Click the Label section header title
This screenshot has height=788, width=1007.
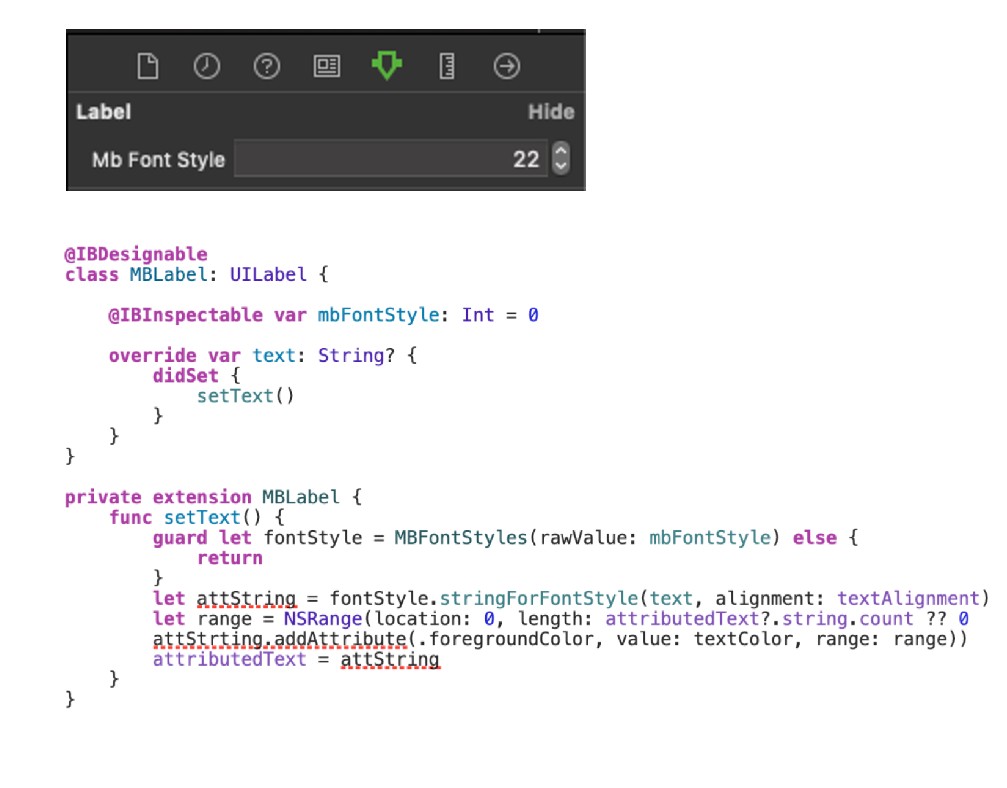[103, 112]
